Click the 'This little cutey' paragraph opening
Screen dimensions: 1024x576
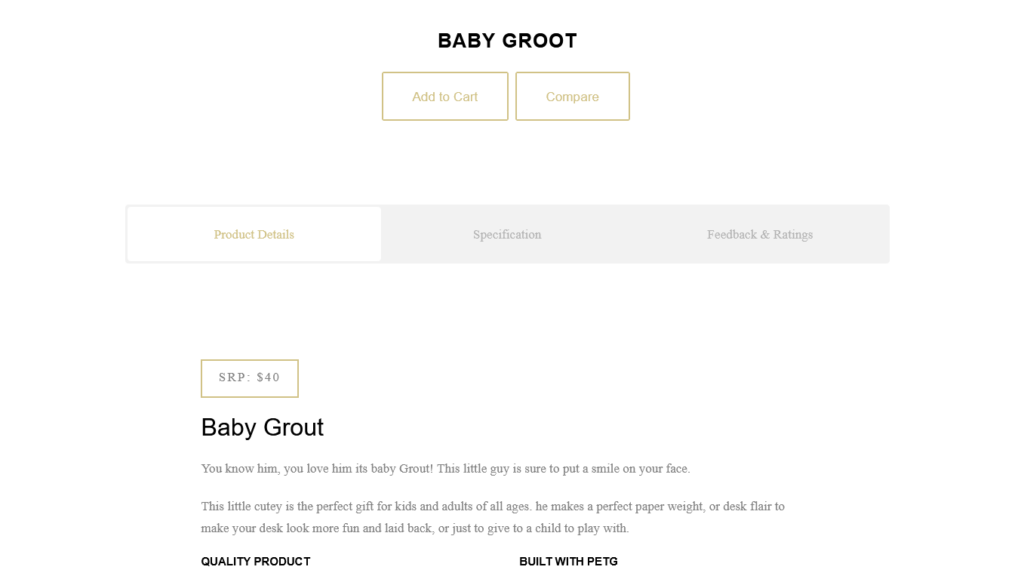click(x=241, y=507)
